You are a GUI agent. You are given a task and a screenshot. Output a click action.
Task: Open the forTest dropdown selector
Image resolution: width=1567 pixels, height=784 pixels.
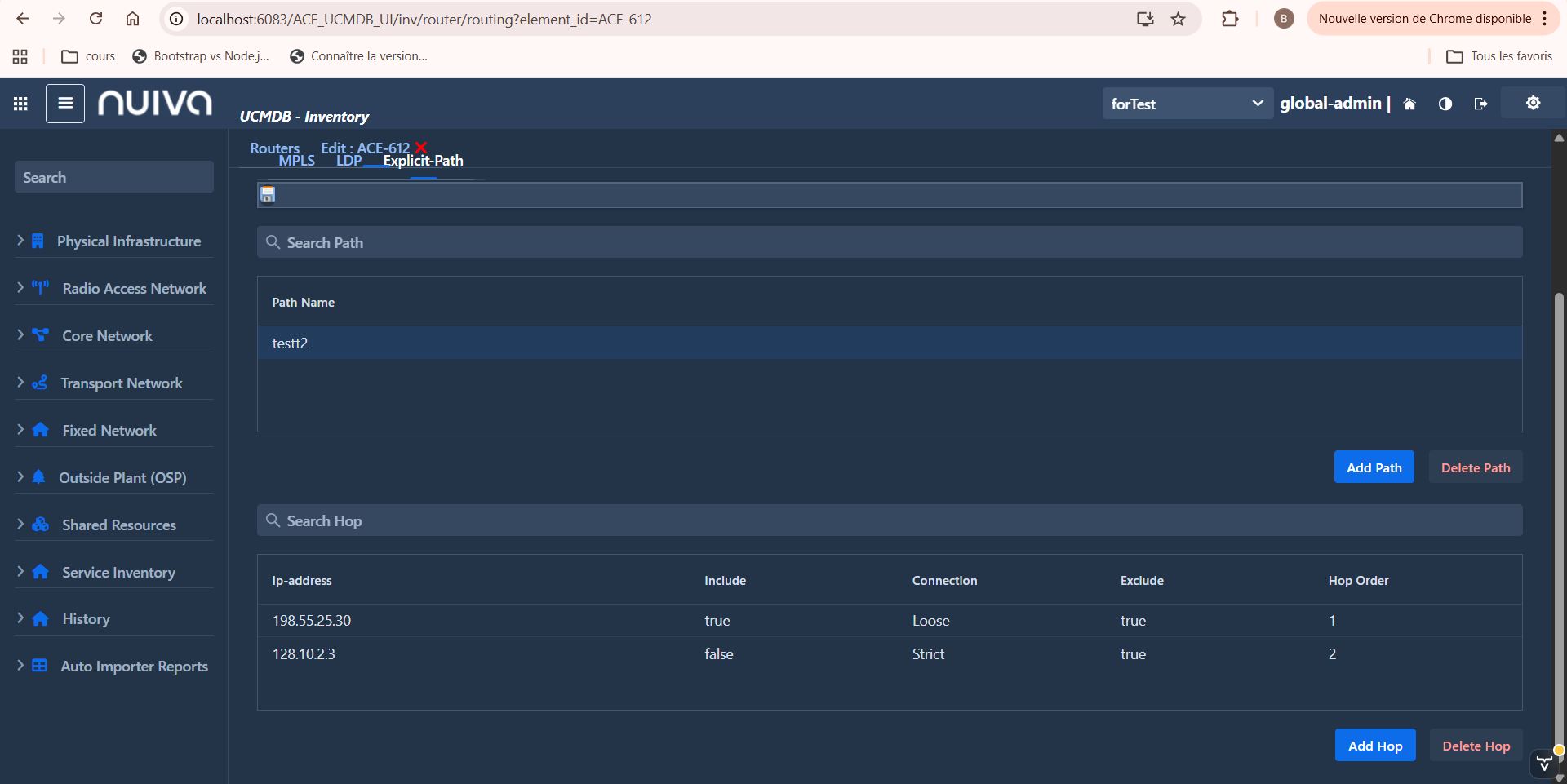pyautogui.click(x=1187, y=104)
